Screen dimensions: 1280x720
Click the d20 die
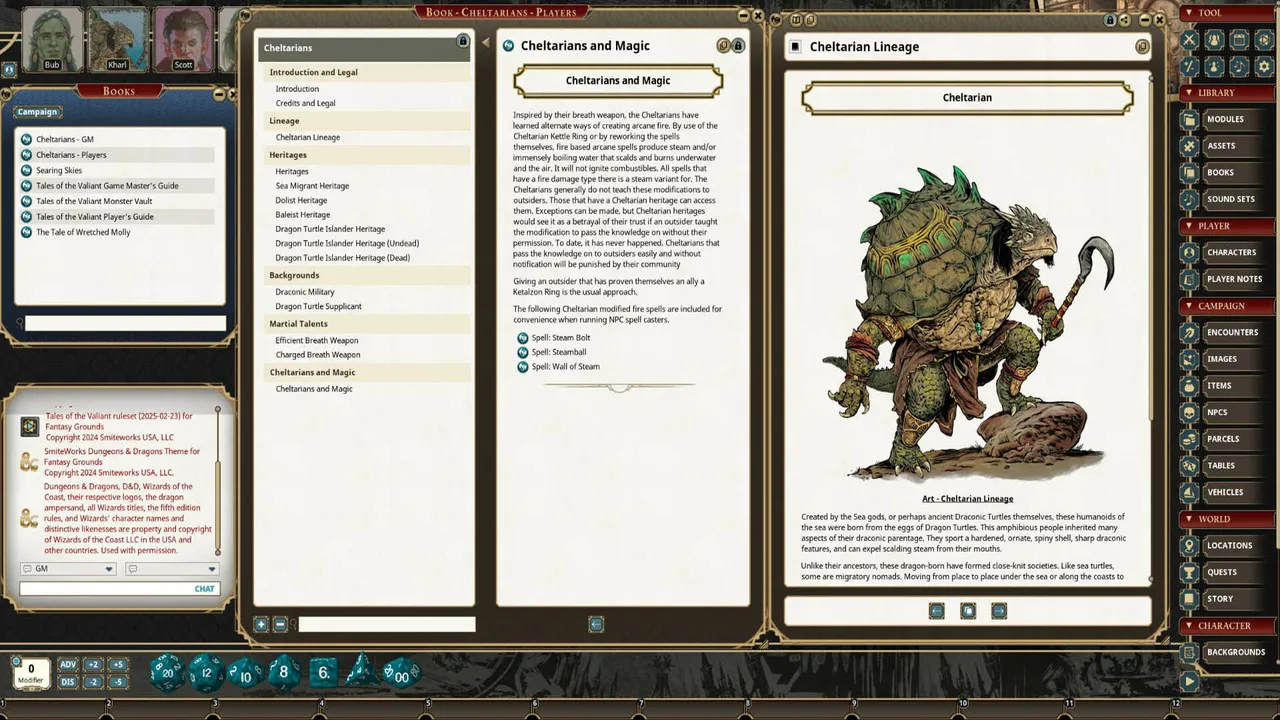(166, 673)
